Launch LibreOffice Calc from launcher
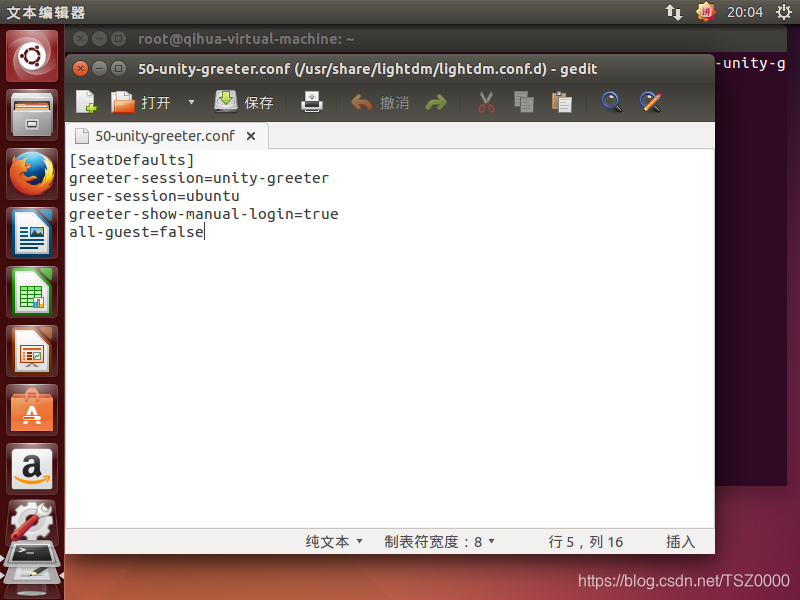The width and height of the screenshot is (800, 600). tap(32, 292)
